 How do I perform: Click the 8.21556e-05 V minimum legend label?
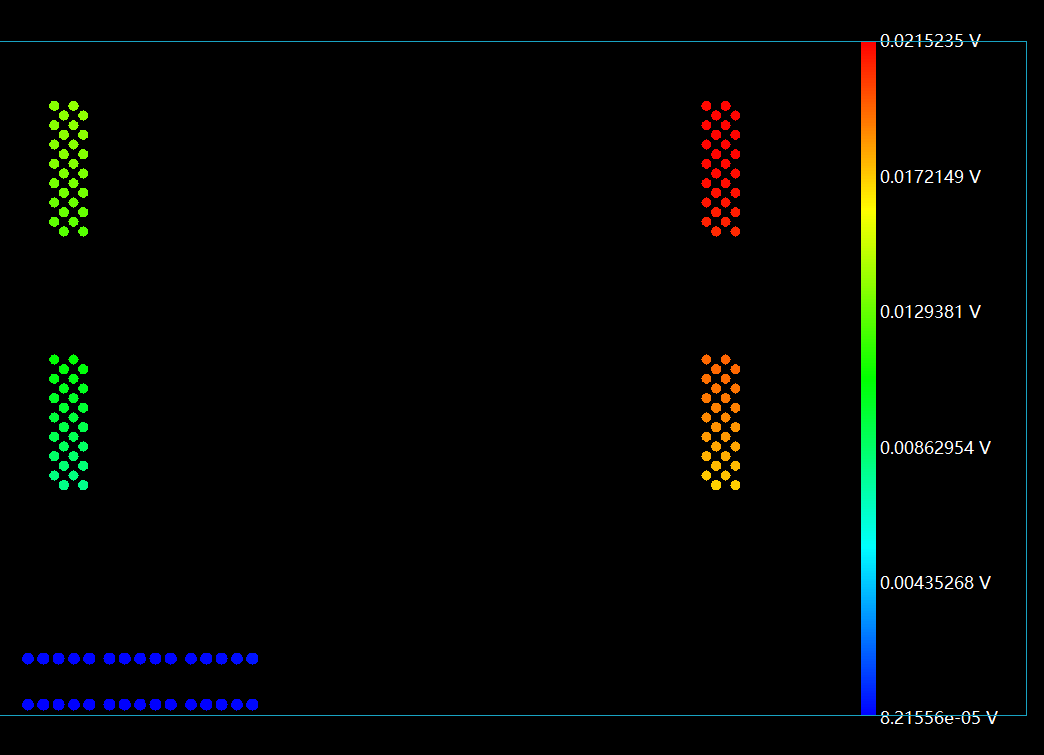(938, 717)
